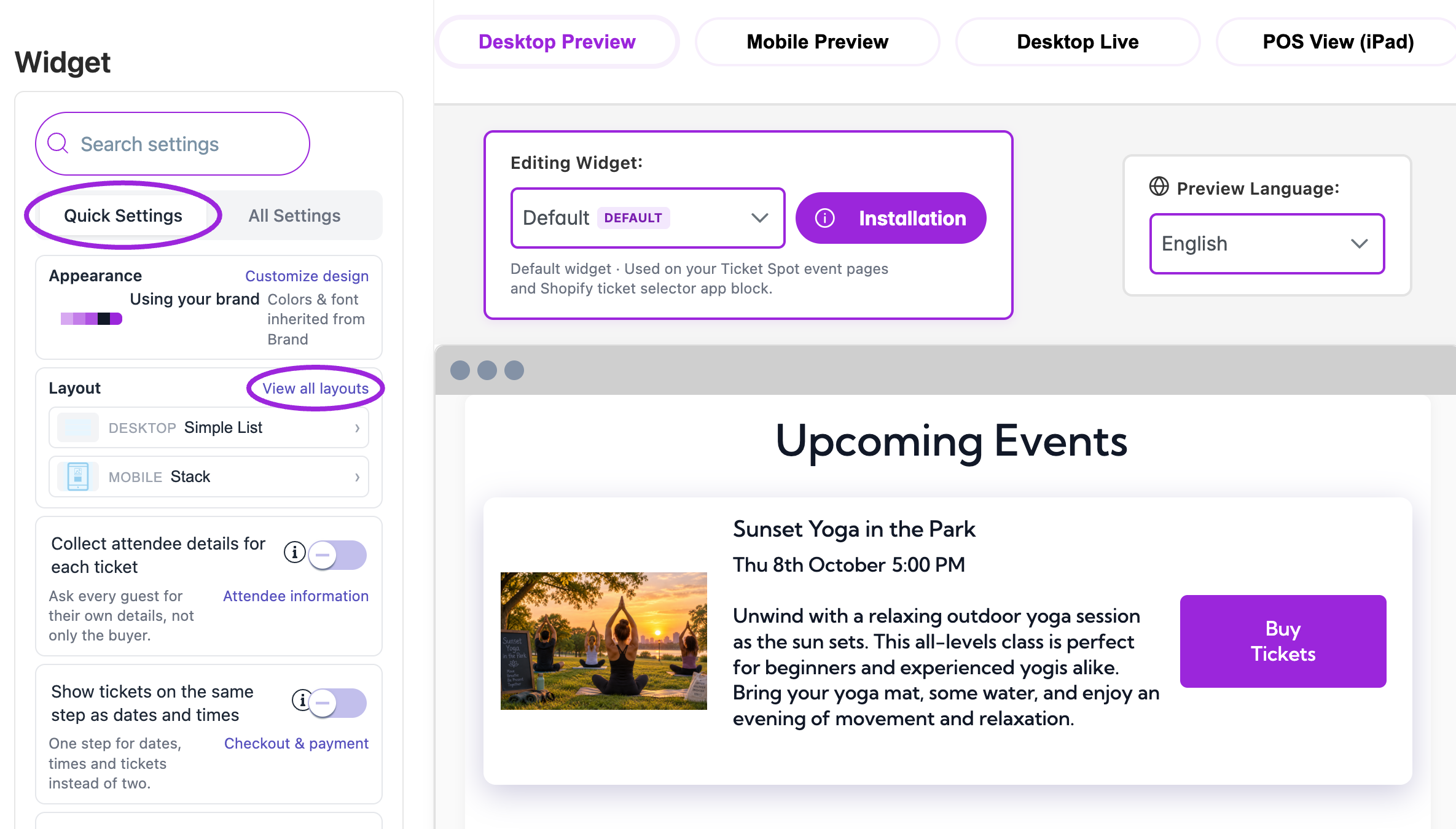Screen dimensions: 1456x829
Task: Toggle Show tickets on the same step switch
Action: point(337,703)
